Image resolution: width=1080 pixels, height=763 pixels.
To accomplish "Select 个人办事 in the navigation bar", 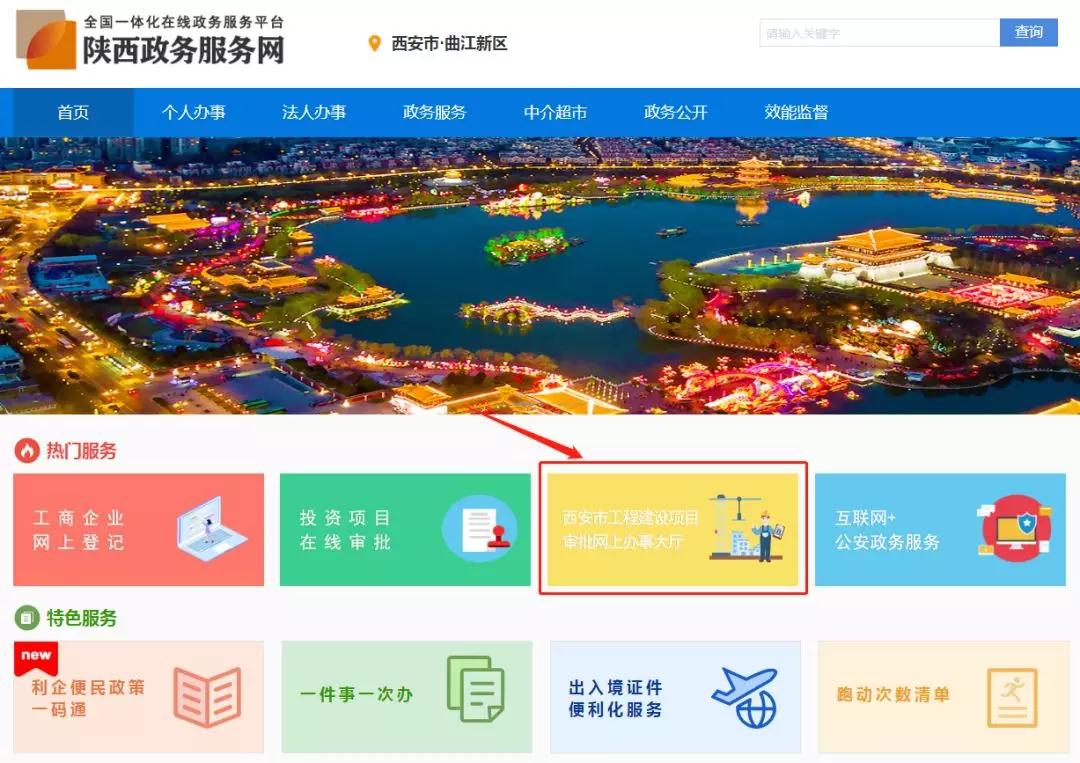I will (x=194, y=113).
